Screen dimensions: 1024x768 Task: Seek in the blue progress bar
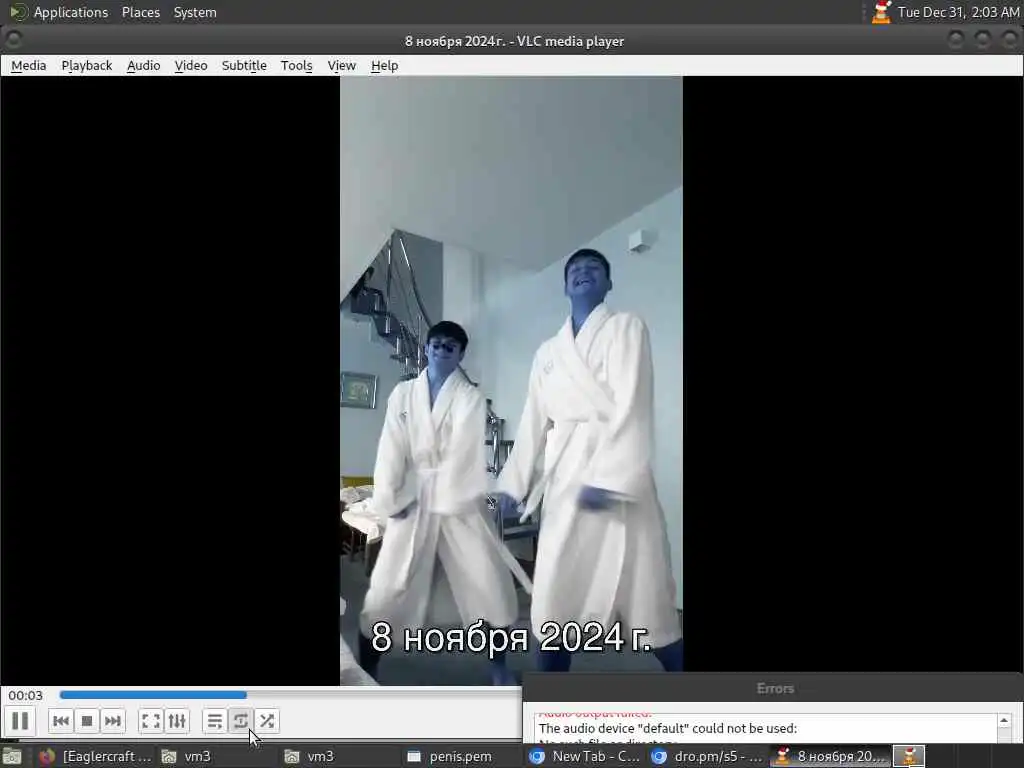pyautogui.click(x=153, y=695)
